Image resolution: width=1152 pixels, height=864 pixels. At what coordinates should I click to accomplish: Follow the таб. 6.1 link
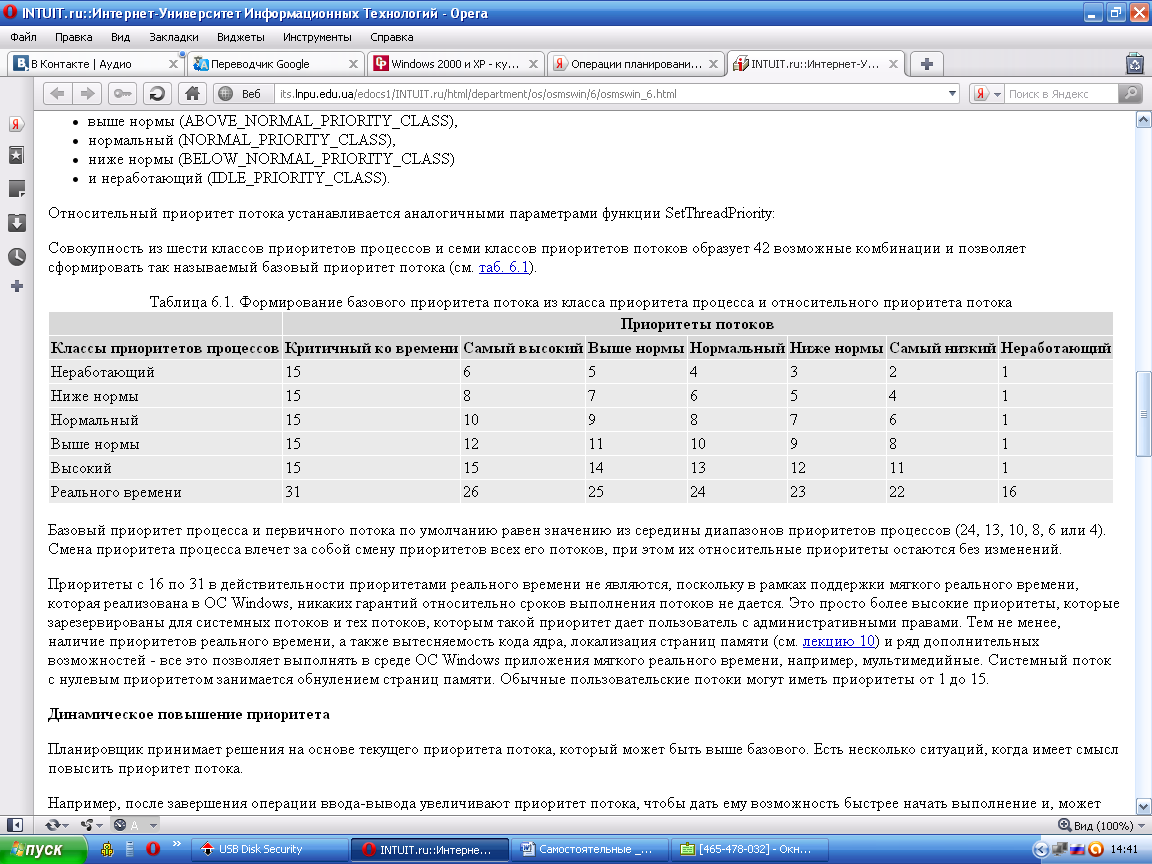tap(504, 267)
